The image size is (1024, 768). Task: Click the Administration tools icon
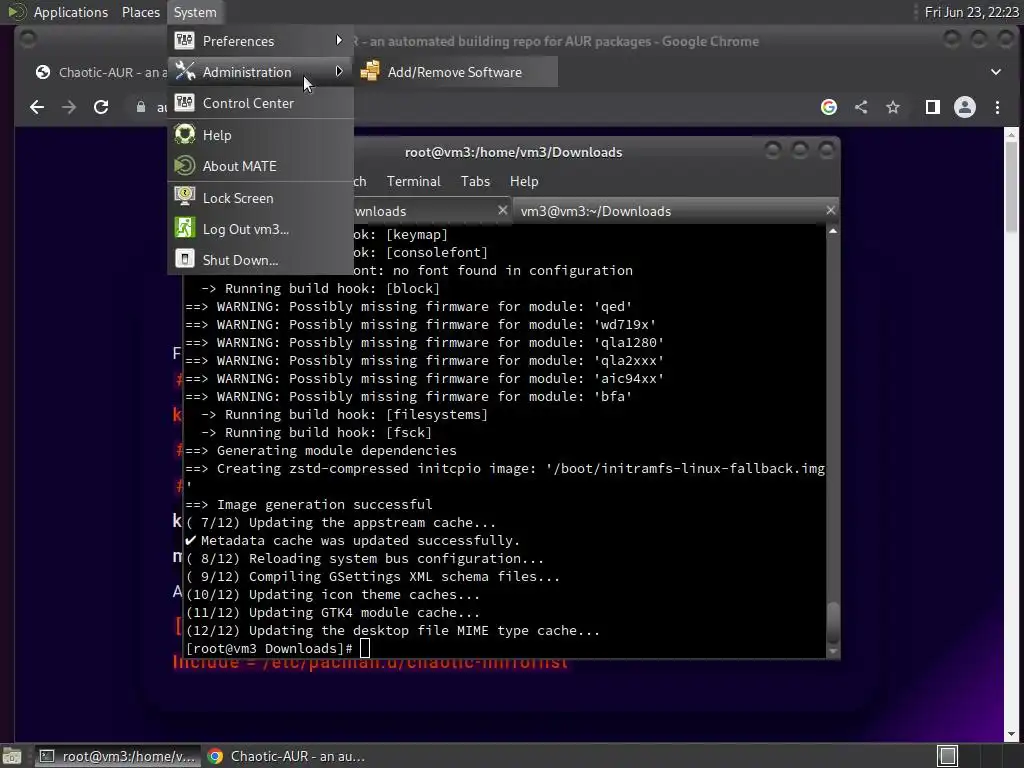185,71
